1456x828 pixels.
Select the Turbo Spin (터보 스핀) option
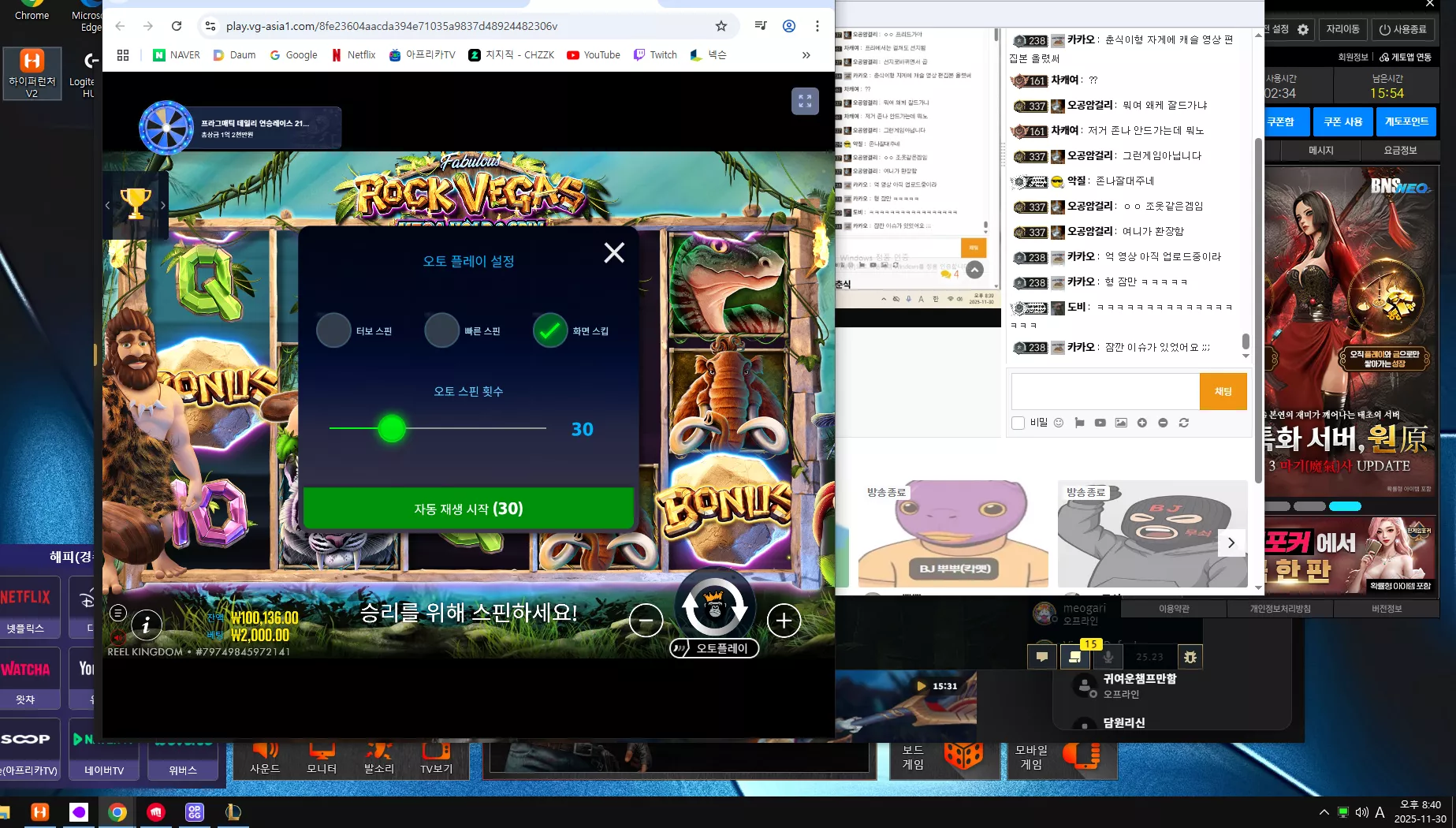[333, 330]
